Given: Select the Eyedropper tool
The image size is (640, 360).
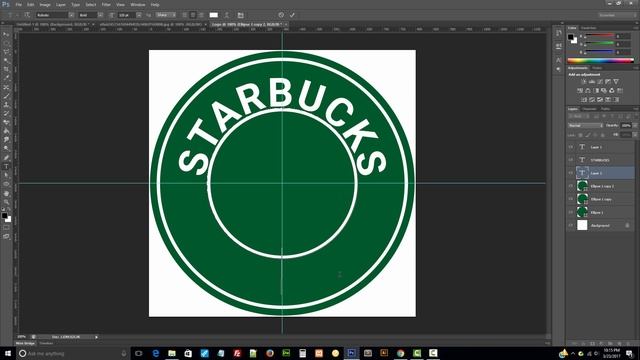Looking at the screenshot, I should 6,78.
